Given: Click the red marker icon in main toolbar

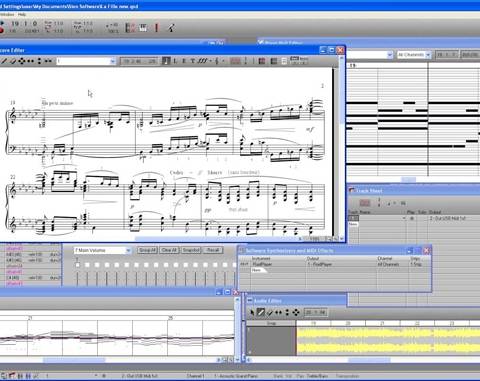Looking at the screenshot, I should [156, 27].
